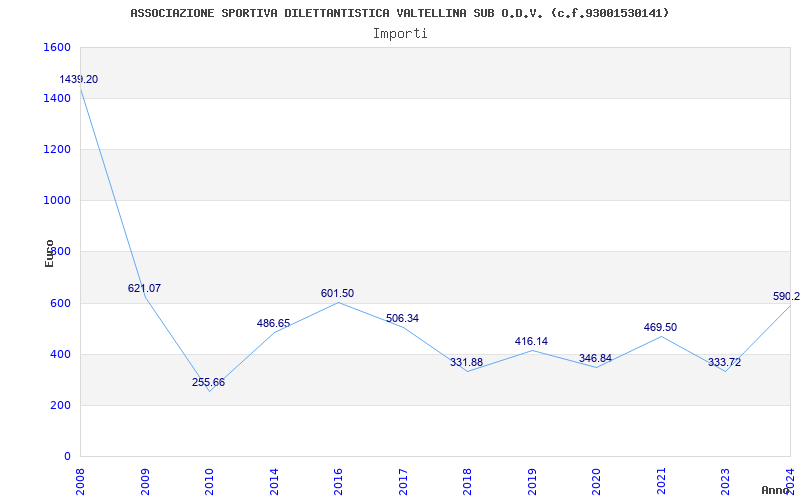800x500 pixels.
Task: Click the 1600 y-axis tick label
Action: [x=57, y=47]
